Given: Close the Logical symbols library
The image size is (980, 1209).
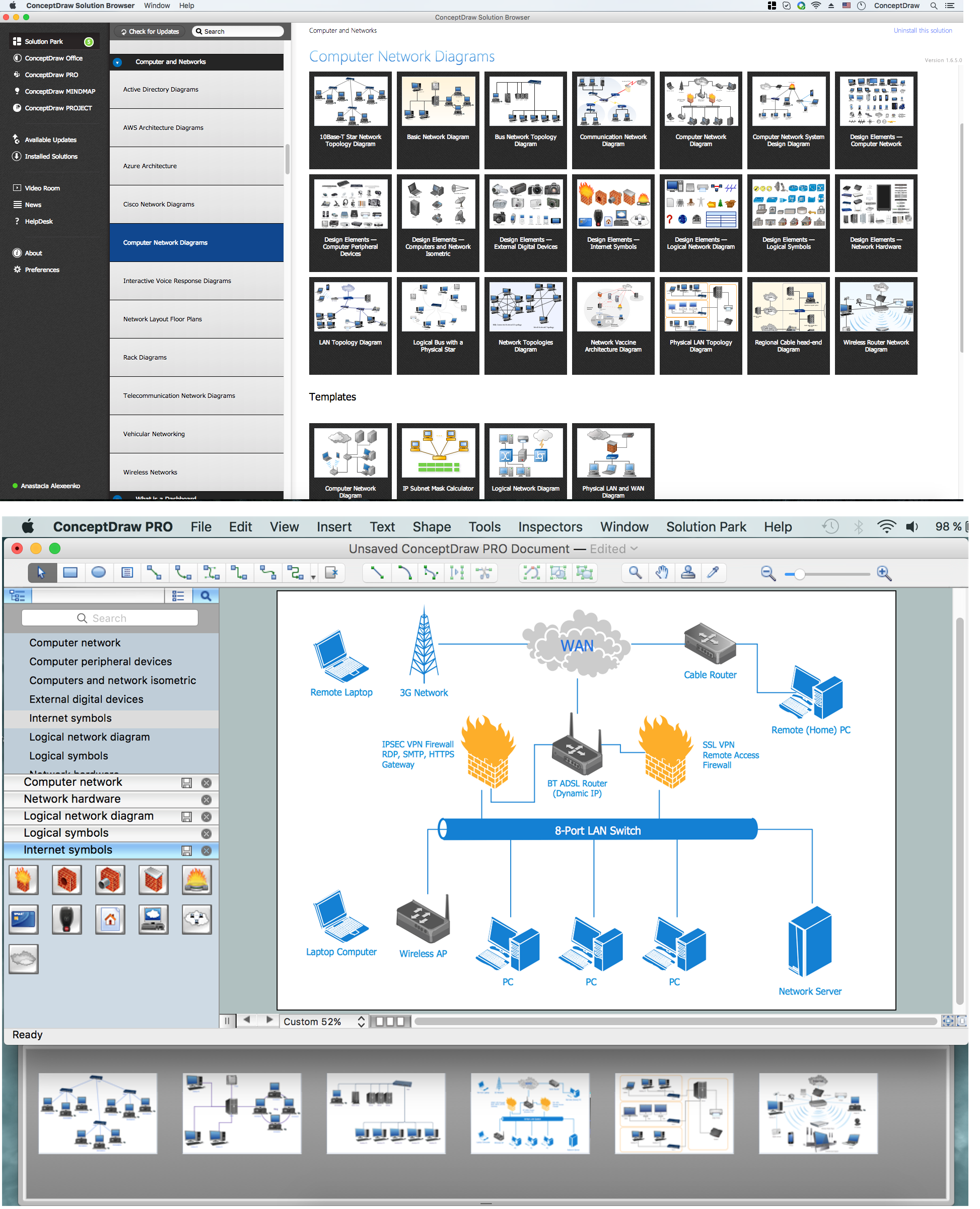Looking at the screenshot, I should coord(206,834).
